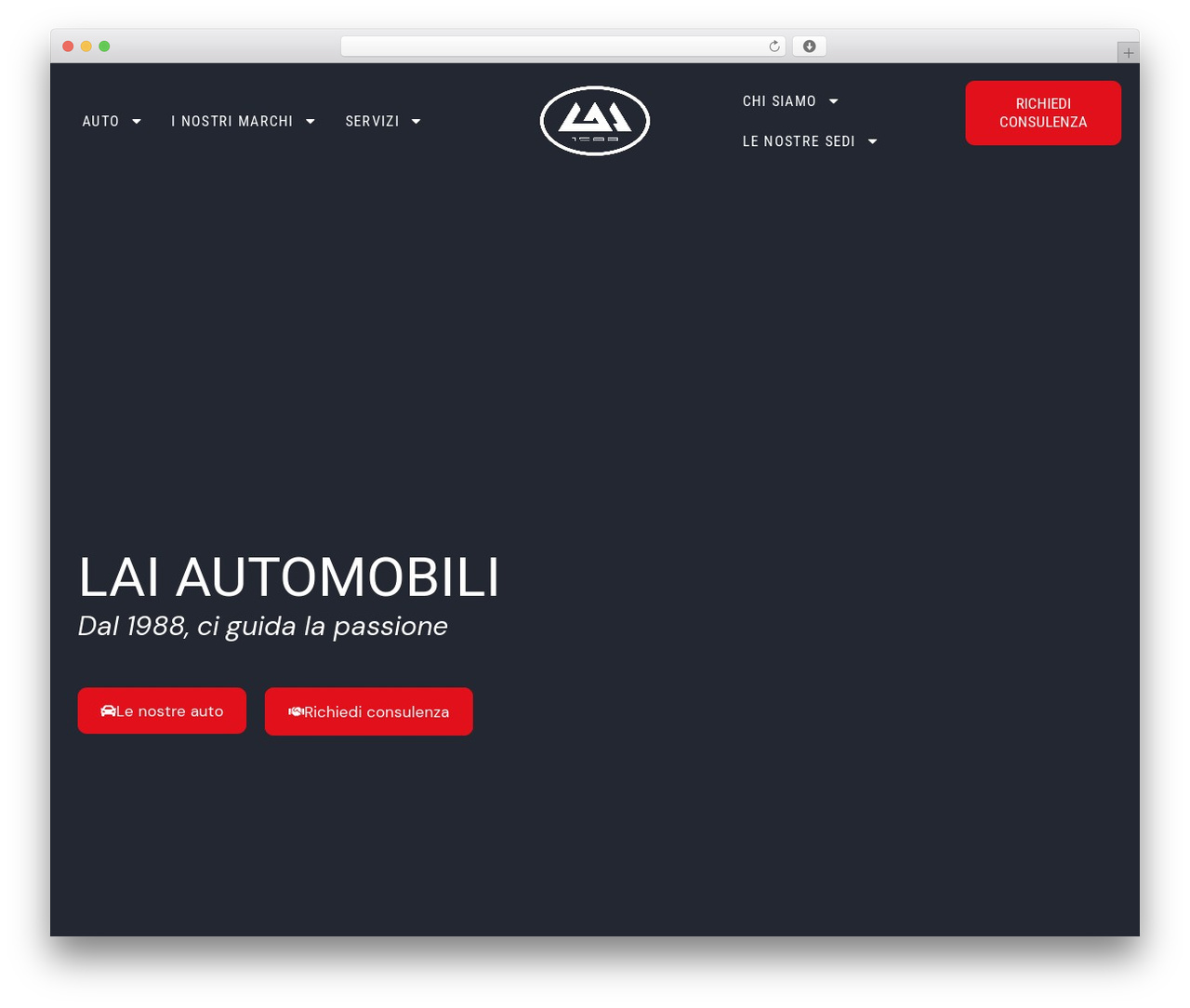Click the LAI AUTOMOBILI heading
1190x1008 pixels.
pyautogui.click(x=289, y=577)
